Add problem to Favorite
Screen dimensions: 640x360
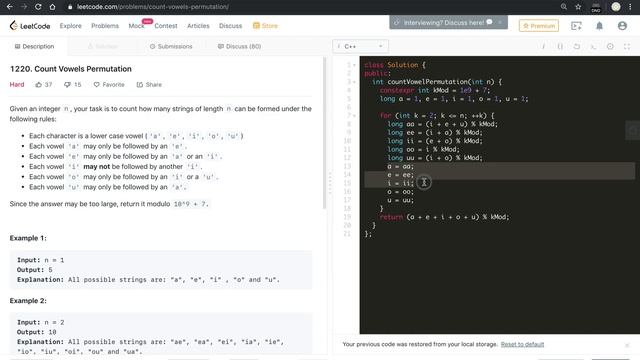click(109, 84)
